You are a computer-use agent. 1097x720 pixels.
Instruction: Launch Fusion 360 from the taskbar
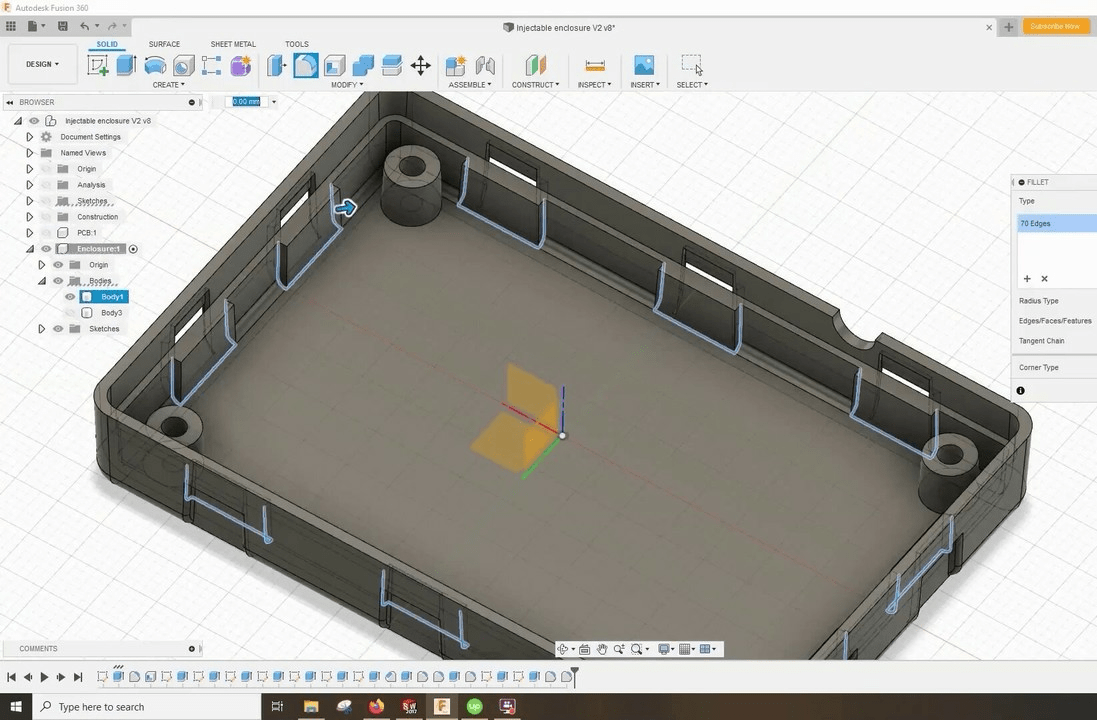pos(441,706)
